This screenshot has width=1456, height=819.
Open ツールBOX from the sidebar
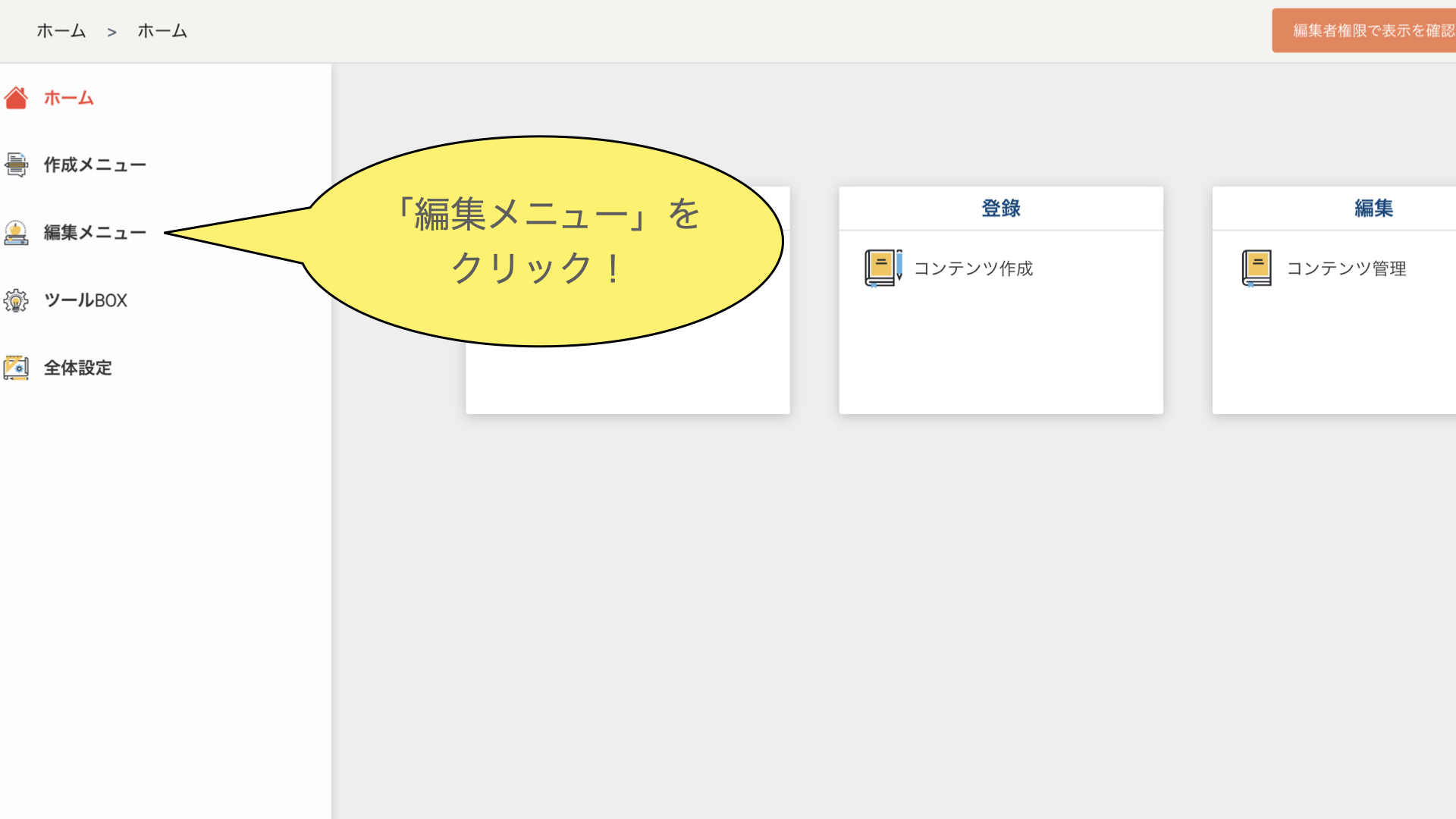point(86,300)
